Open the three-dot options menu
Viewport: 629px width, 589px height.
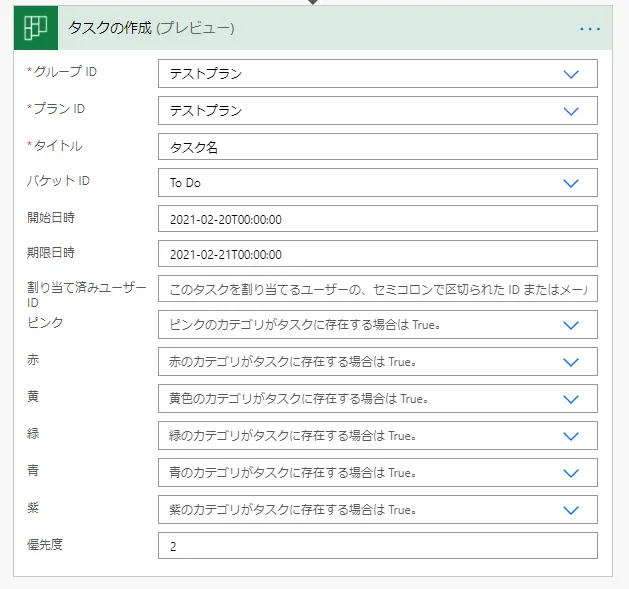(x=590, y=28)
